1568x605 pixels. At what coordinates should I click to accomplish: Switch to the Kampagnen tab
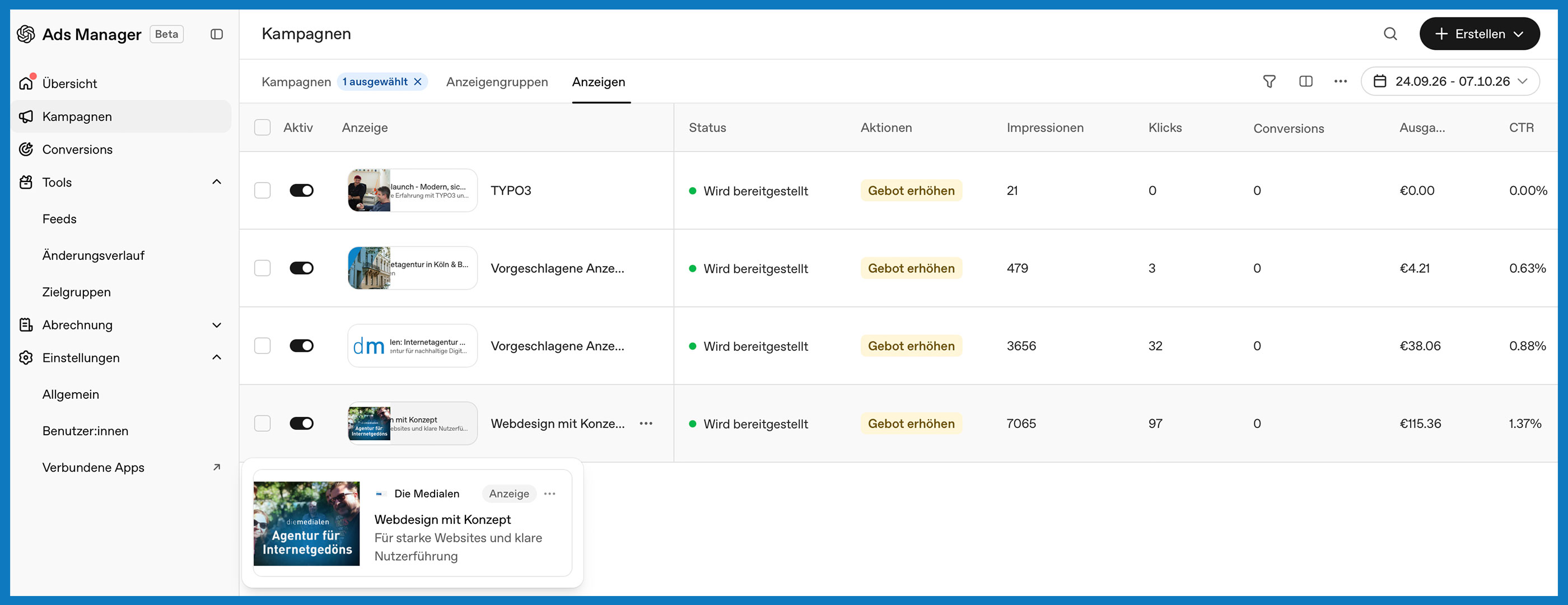(296, 82)
